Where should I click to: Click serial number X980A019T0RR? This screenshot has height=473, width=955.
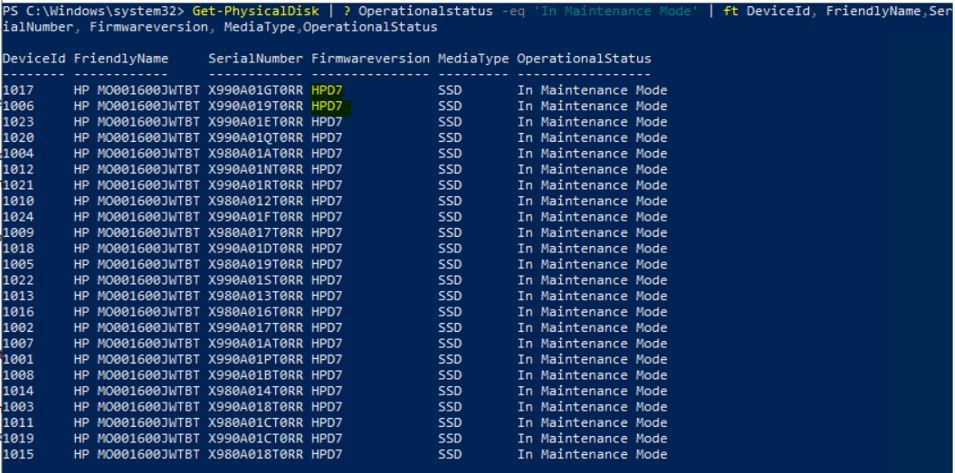point(256,264)
